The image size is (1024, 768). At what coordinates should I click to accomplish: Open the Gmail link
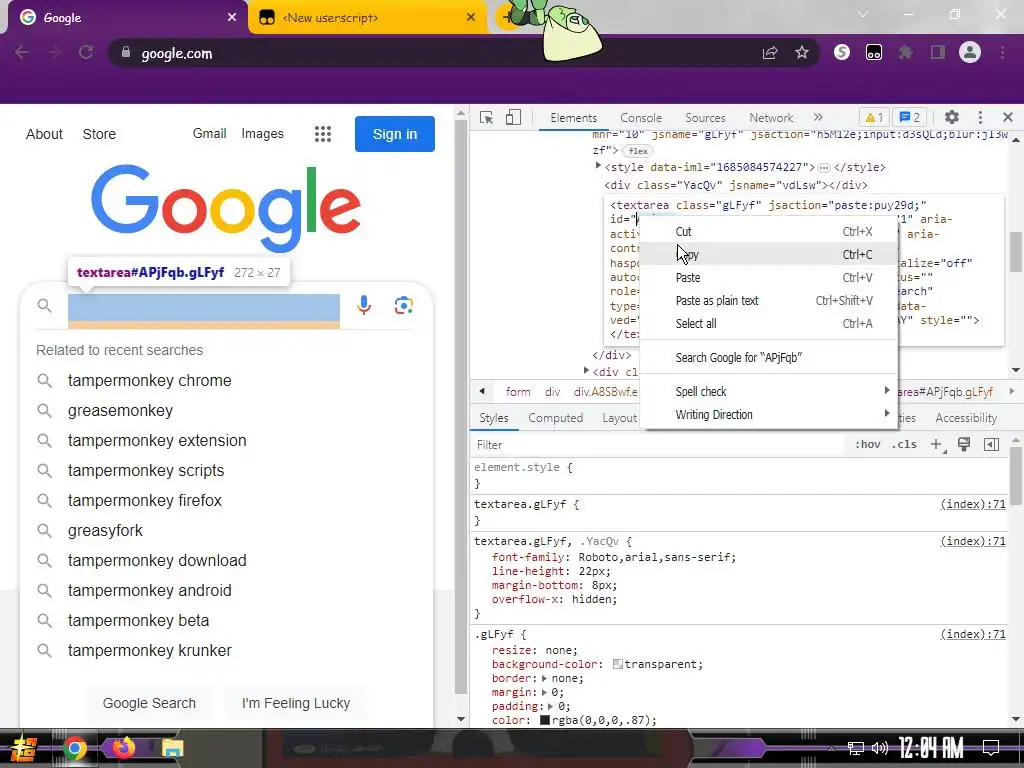209,133
